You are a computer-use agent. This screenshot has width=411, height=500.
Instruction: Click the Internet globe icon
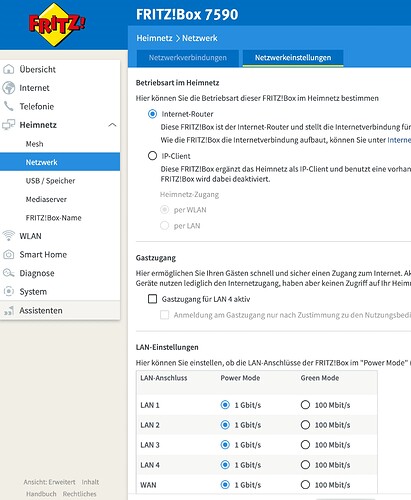tap(9, 88)
